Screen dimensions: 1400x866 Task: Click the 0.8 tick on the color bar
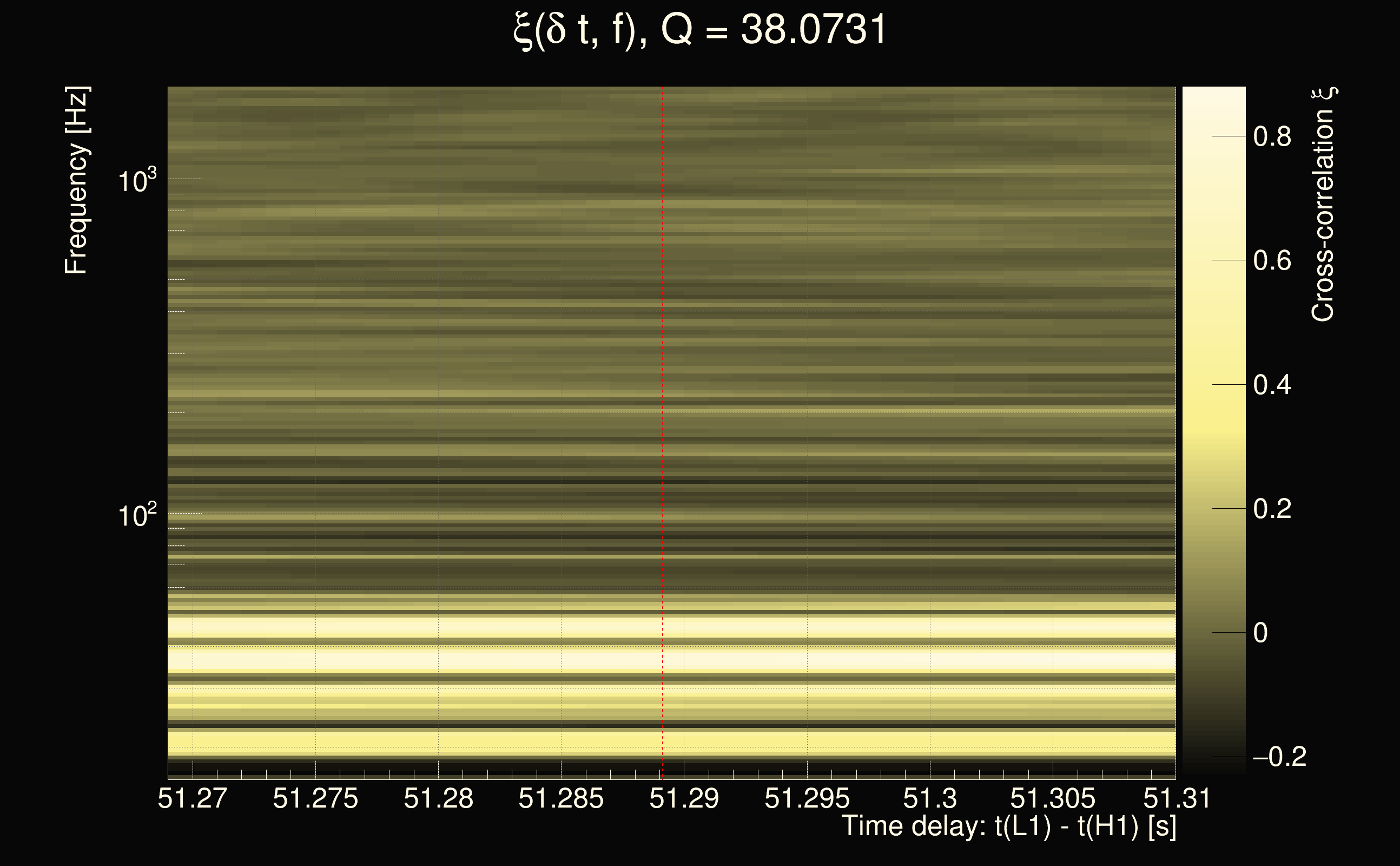[1272, 137]
